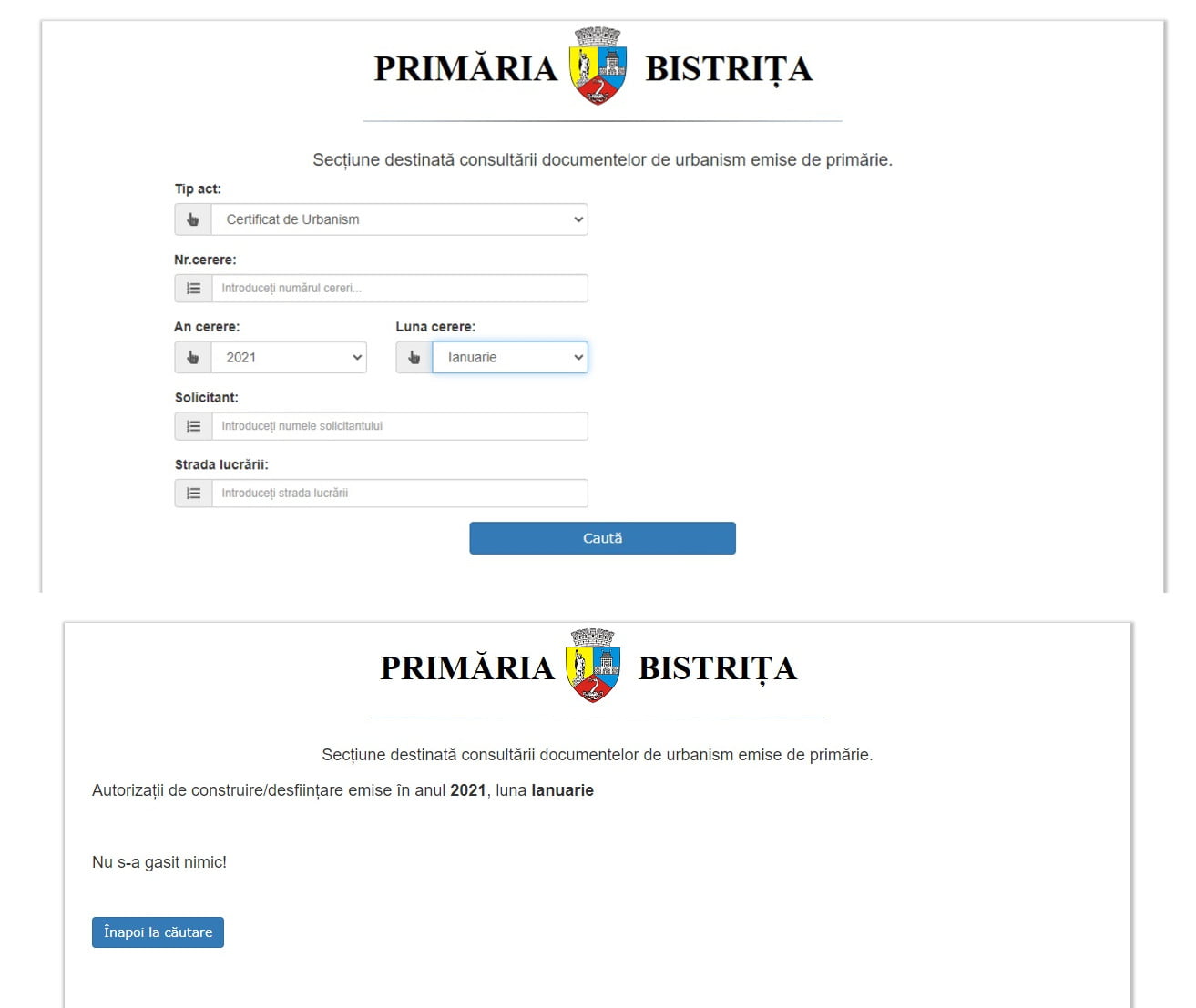Viewport: 1196px width, 1008px height.
Task: Click the Caută search button
Action: [x=602, y=538]
